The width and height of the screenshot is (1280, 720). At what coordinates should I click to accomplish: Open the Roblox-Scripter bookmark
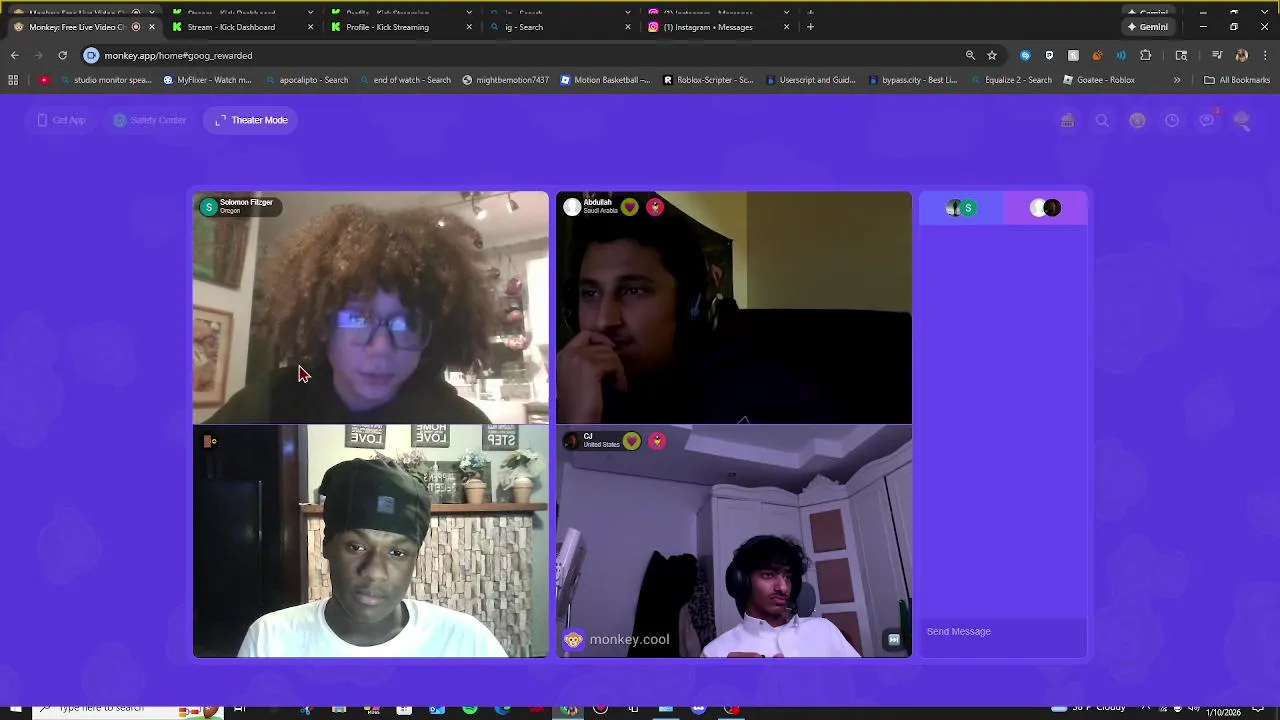[x=709, y=80]
